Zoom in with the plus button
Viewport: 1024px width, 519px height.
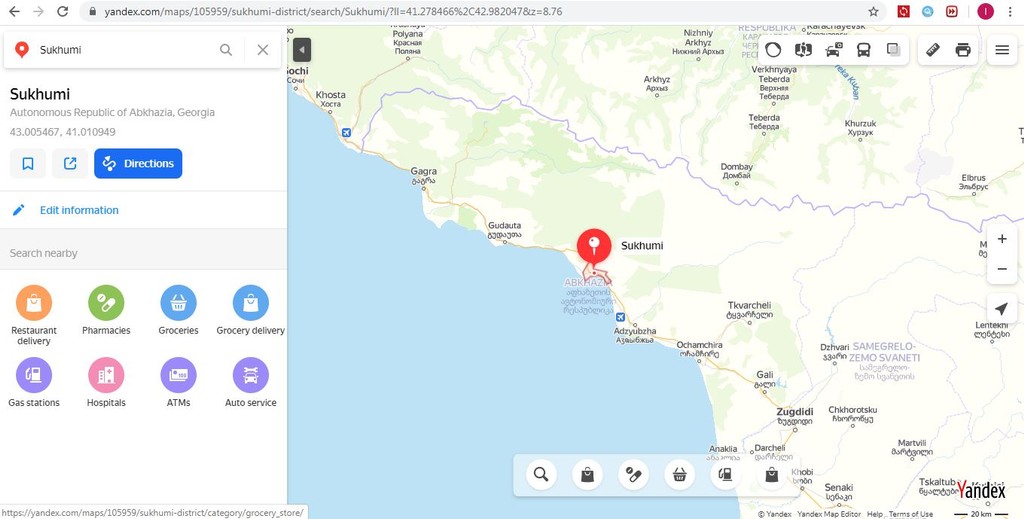[x=1002, y=240]
